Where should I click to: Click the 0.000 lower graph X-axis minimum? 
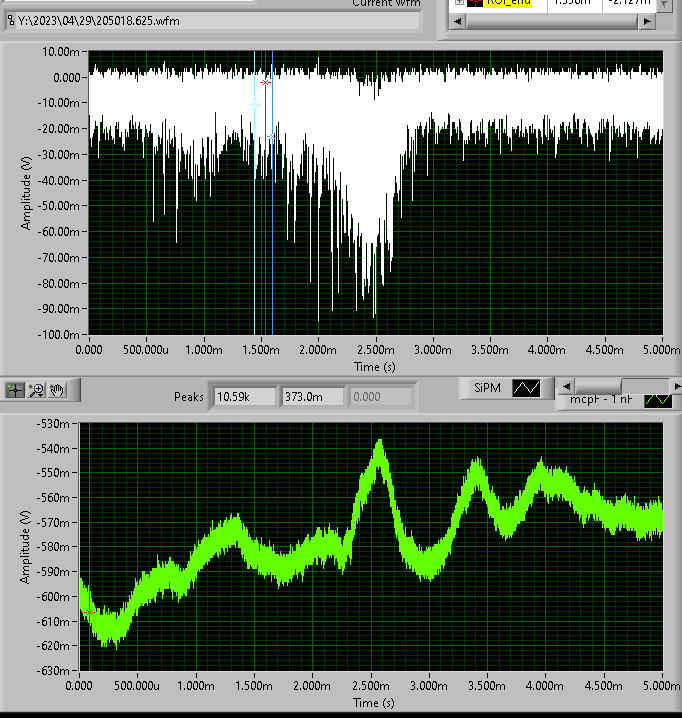point(79,686)
